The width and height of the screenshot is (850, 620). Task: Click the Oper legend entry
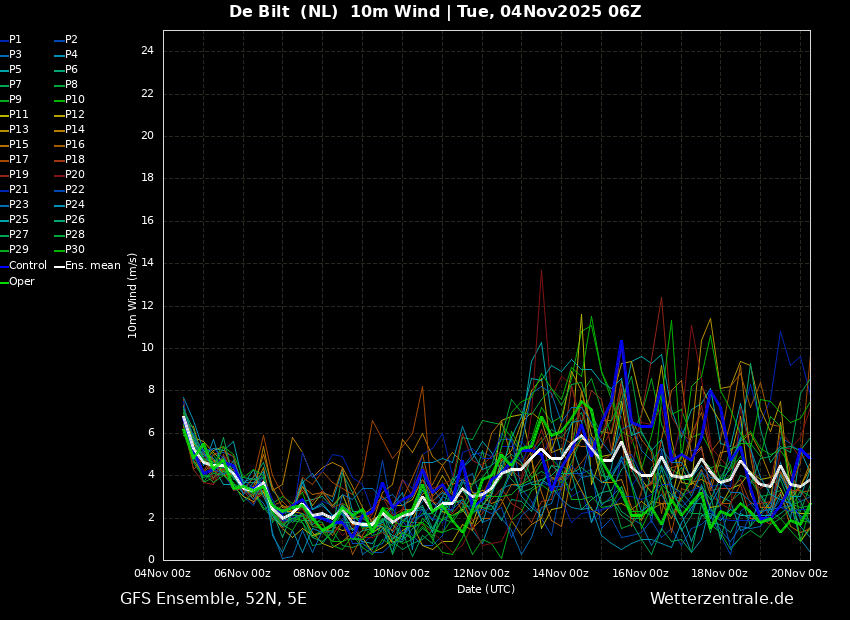(x=22, y=282)
